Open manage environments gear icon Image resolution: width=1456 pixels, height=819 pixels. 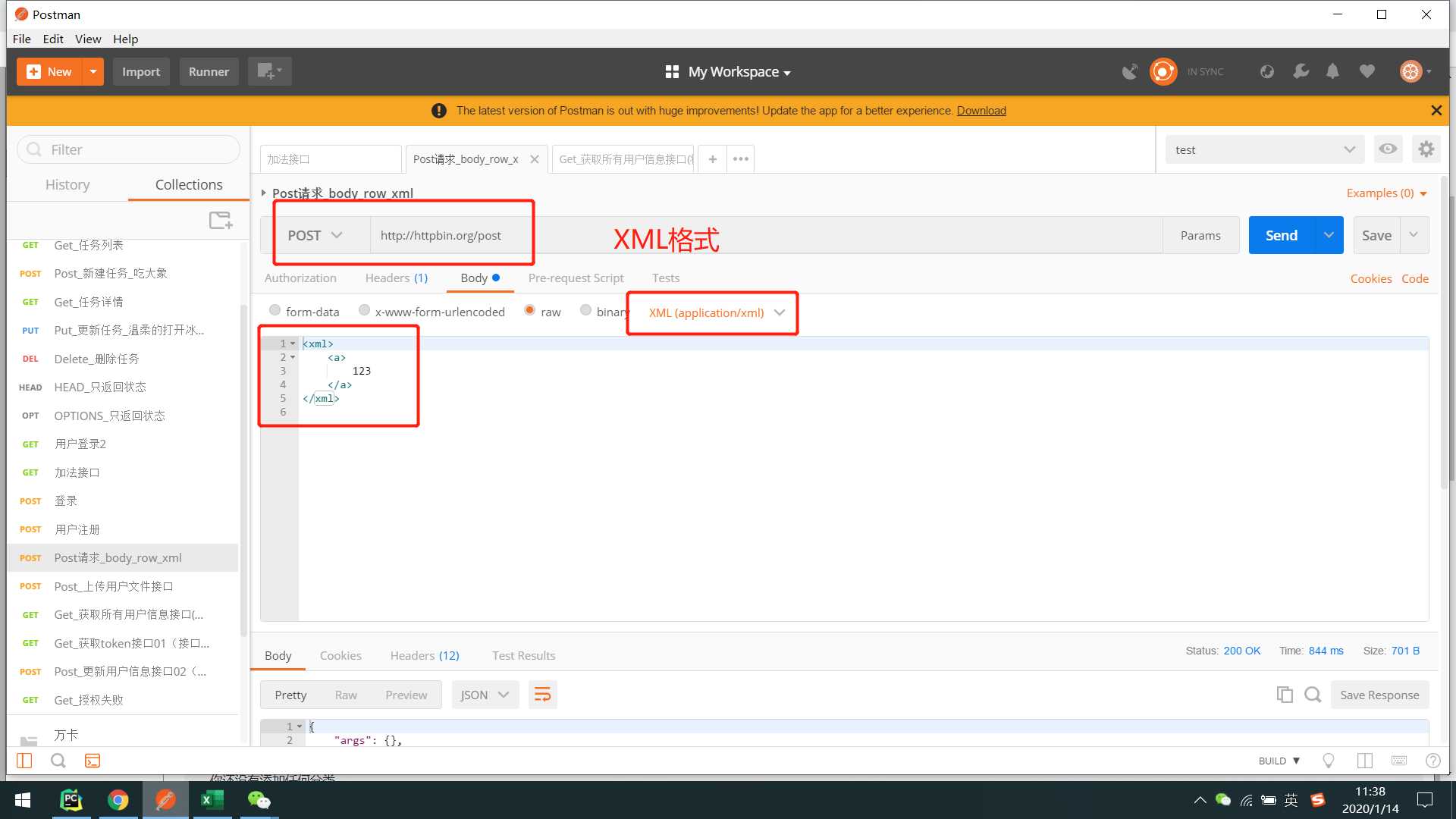pos(1426,149)
